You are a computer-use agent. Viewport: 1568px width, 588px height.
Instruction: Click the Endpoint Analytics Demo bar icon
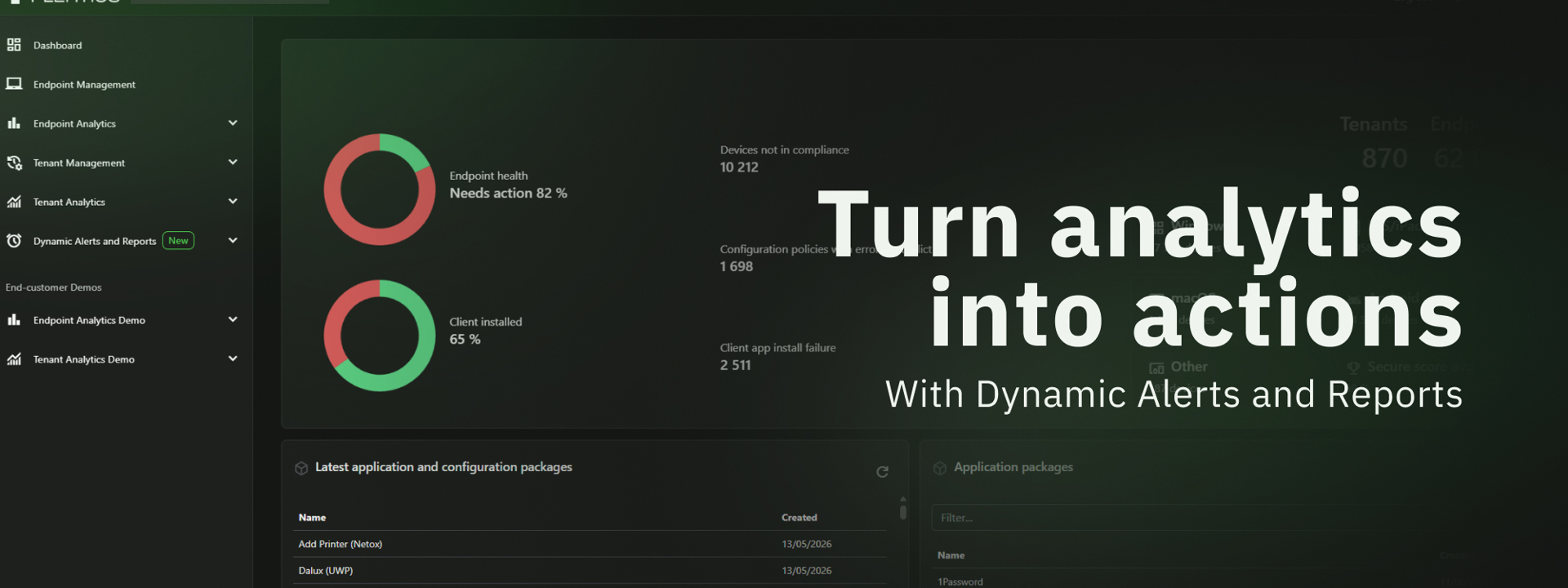click(x=14, y=320)
